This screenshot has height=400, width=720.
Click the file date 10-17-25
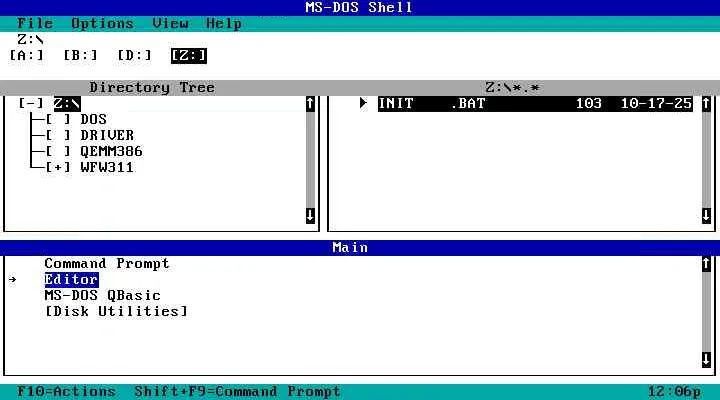tap(656, 104)
